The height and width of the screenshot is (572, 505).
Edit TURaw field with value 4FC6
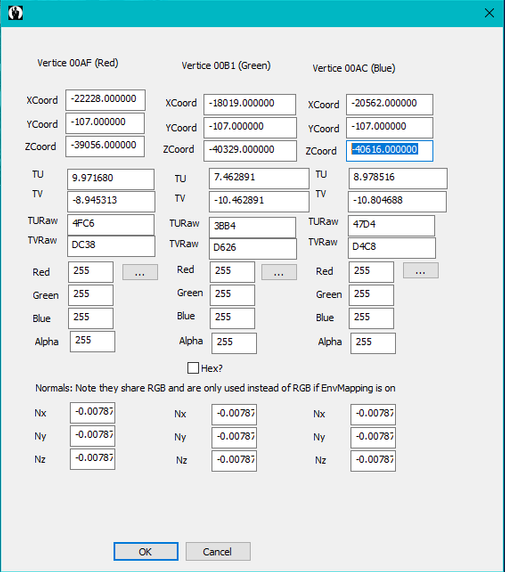[111, 225]
